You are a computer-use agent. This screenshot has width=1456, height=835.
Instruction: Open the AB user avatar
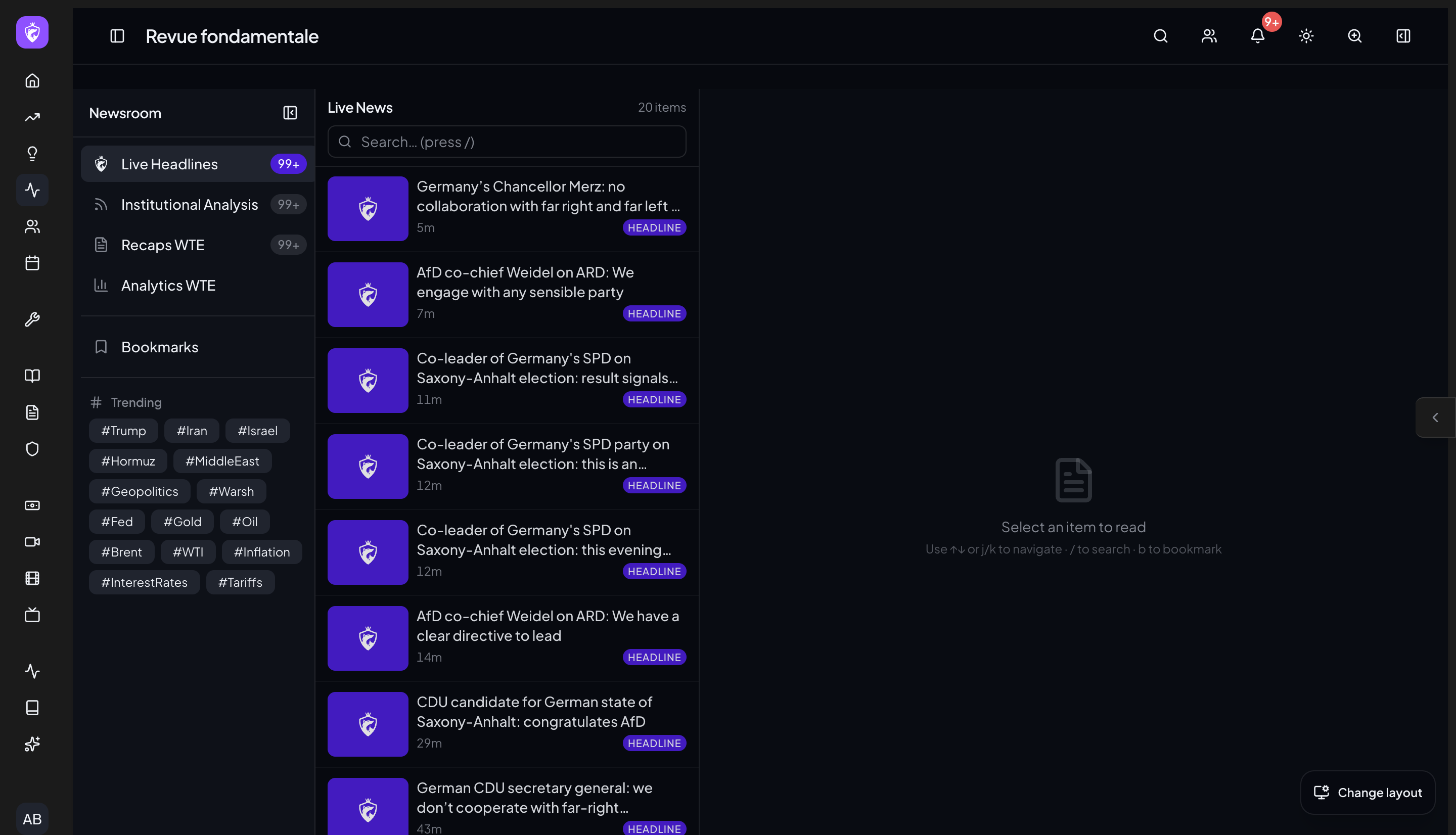coord(32,819)
